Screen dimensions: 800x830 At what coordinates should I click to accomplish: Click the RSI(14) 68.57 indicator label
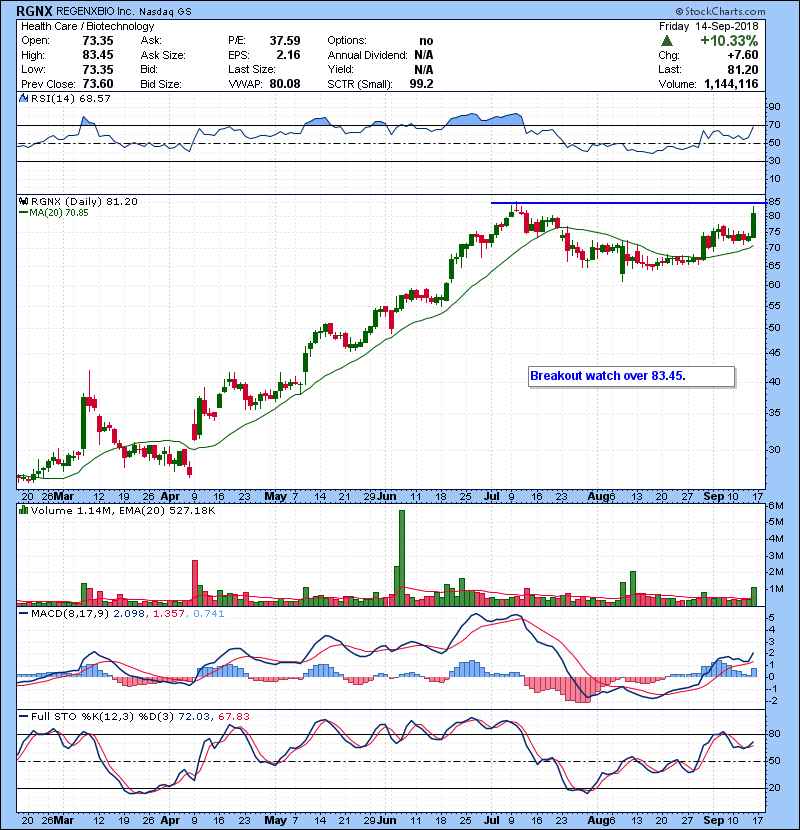click(71, 98)
